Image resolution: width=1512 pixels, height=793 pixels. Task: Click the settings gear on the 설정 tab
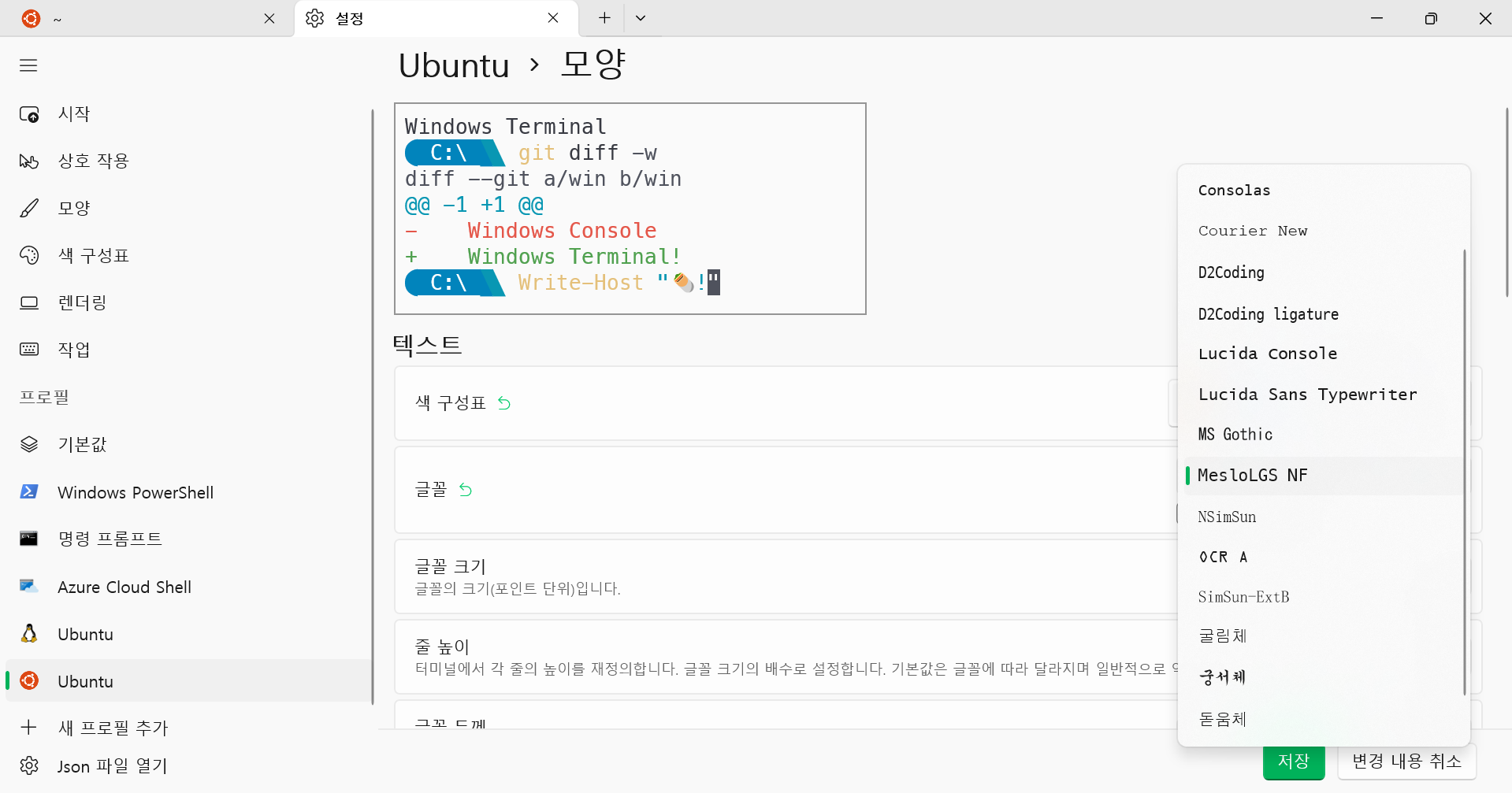pyautogui.click(x=315, y=18)
